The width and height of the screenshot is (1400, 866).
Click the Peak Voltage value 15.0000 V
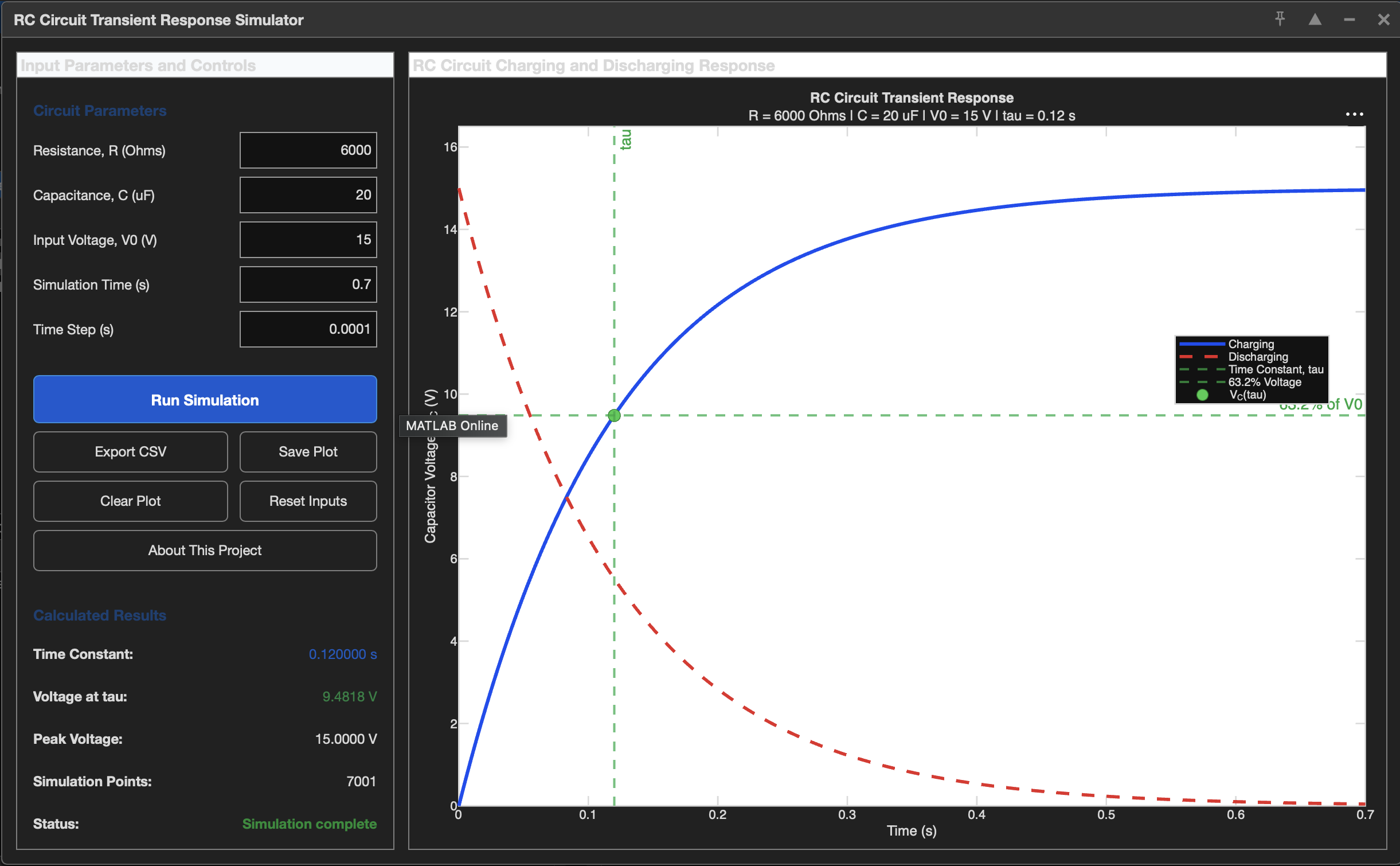(x=346, y=739)
